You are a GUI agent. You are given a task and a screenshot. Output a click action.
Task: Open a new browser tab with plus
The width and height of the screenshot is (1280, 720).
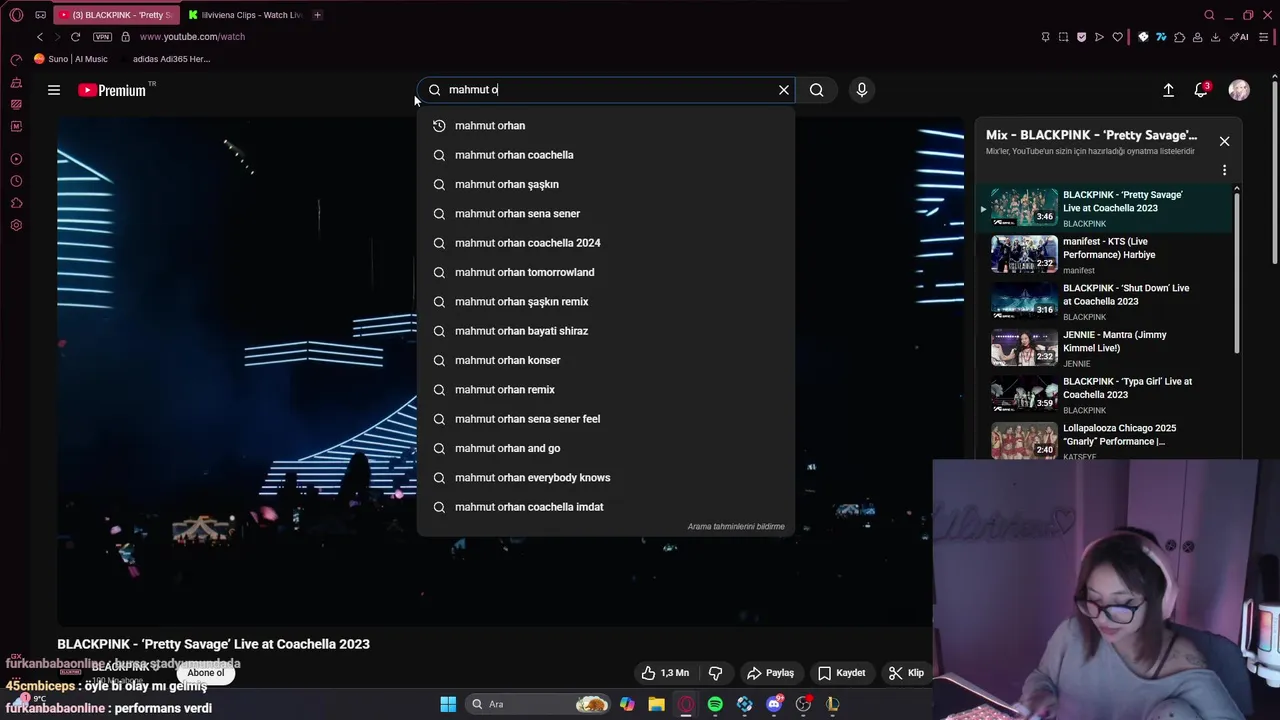[x=317, y=15]
